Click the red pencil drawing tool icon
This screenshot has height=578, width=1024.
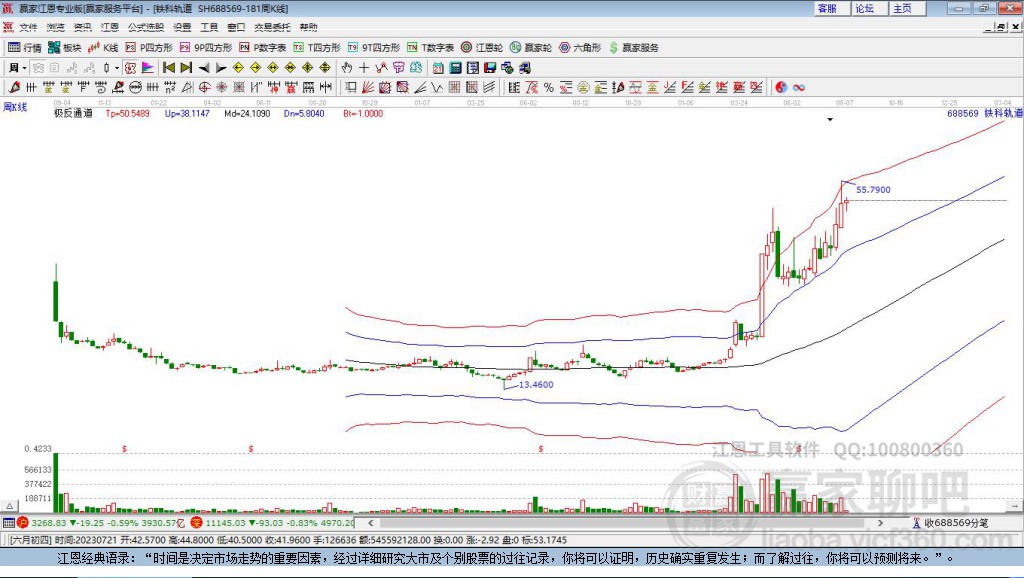[x=14, y=88]
